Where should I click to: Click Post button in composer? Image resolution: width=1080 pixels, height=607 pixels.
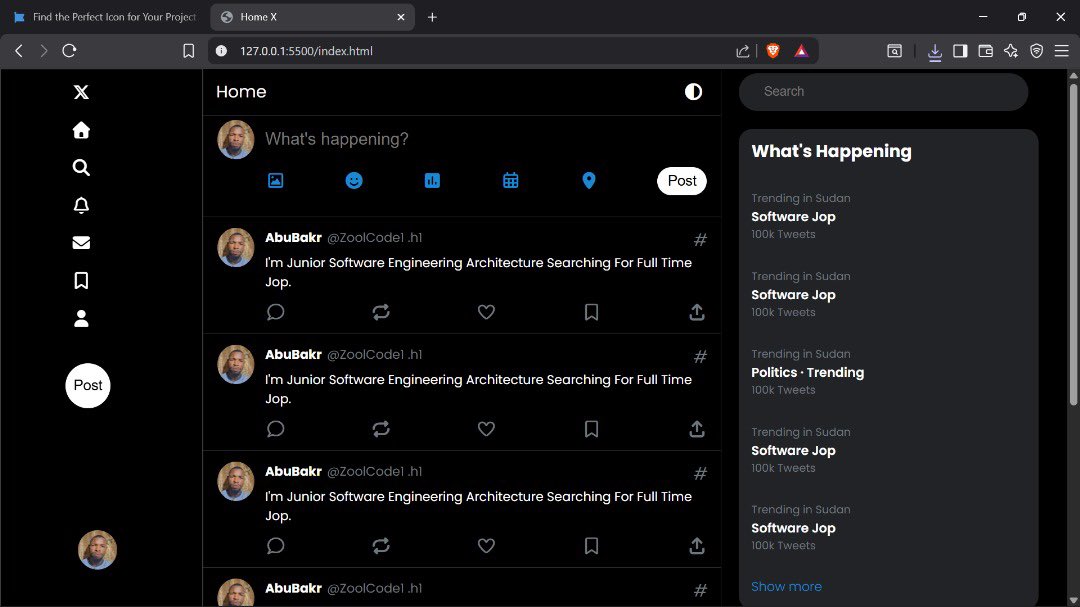tap(682, 181)
